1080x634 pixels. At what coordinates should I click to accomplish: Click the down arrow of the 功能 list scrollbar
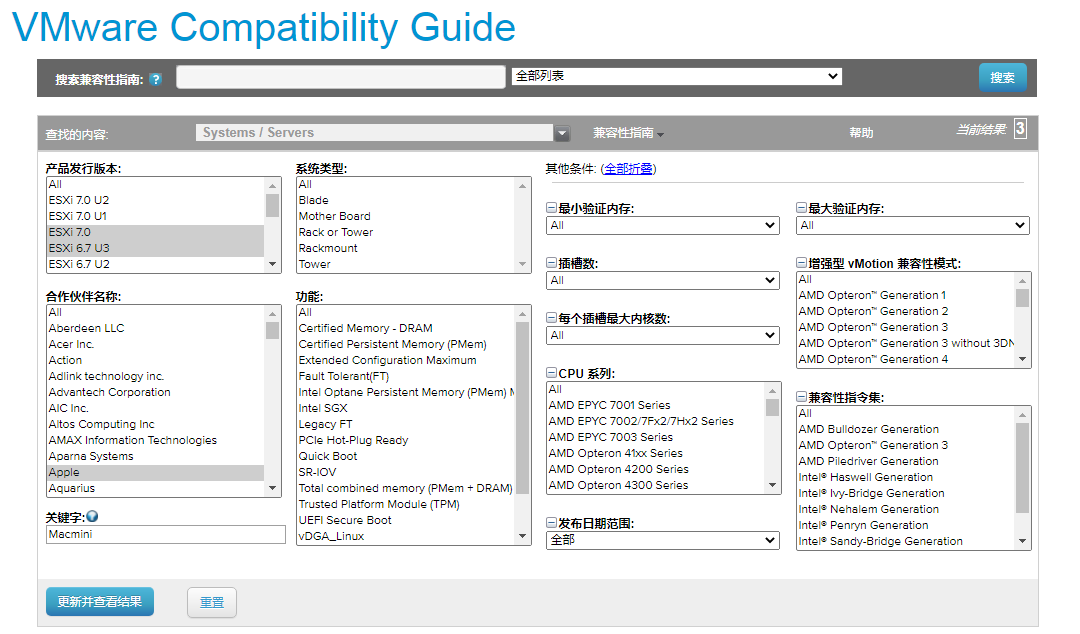523,536
